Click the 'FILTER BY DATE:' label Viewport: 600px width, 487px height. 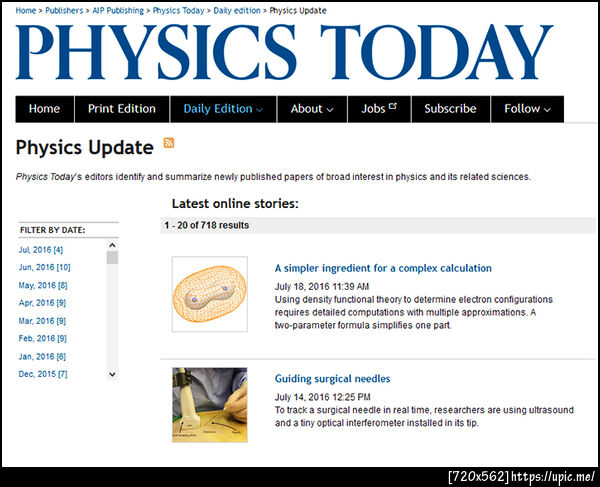tap(52, 230)
